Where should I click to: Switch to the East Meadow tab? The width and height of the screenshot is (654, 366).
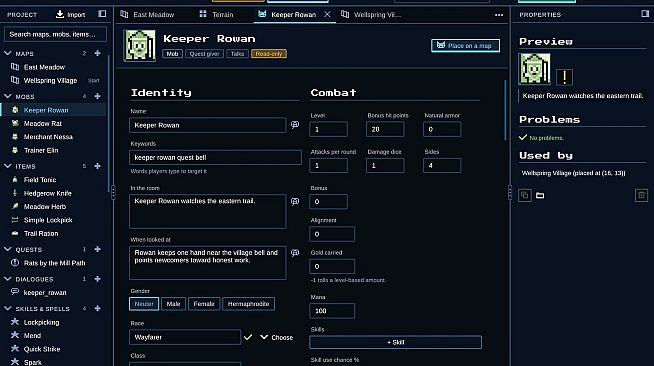point(147,15)
